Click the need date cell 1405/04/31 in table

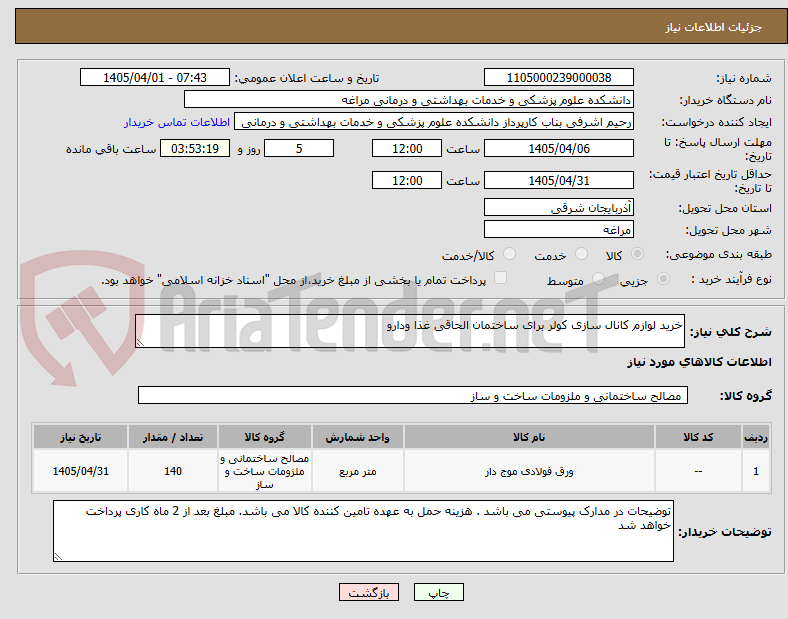80,471
